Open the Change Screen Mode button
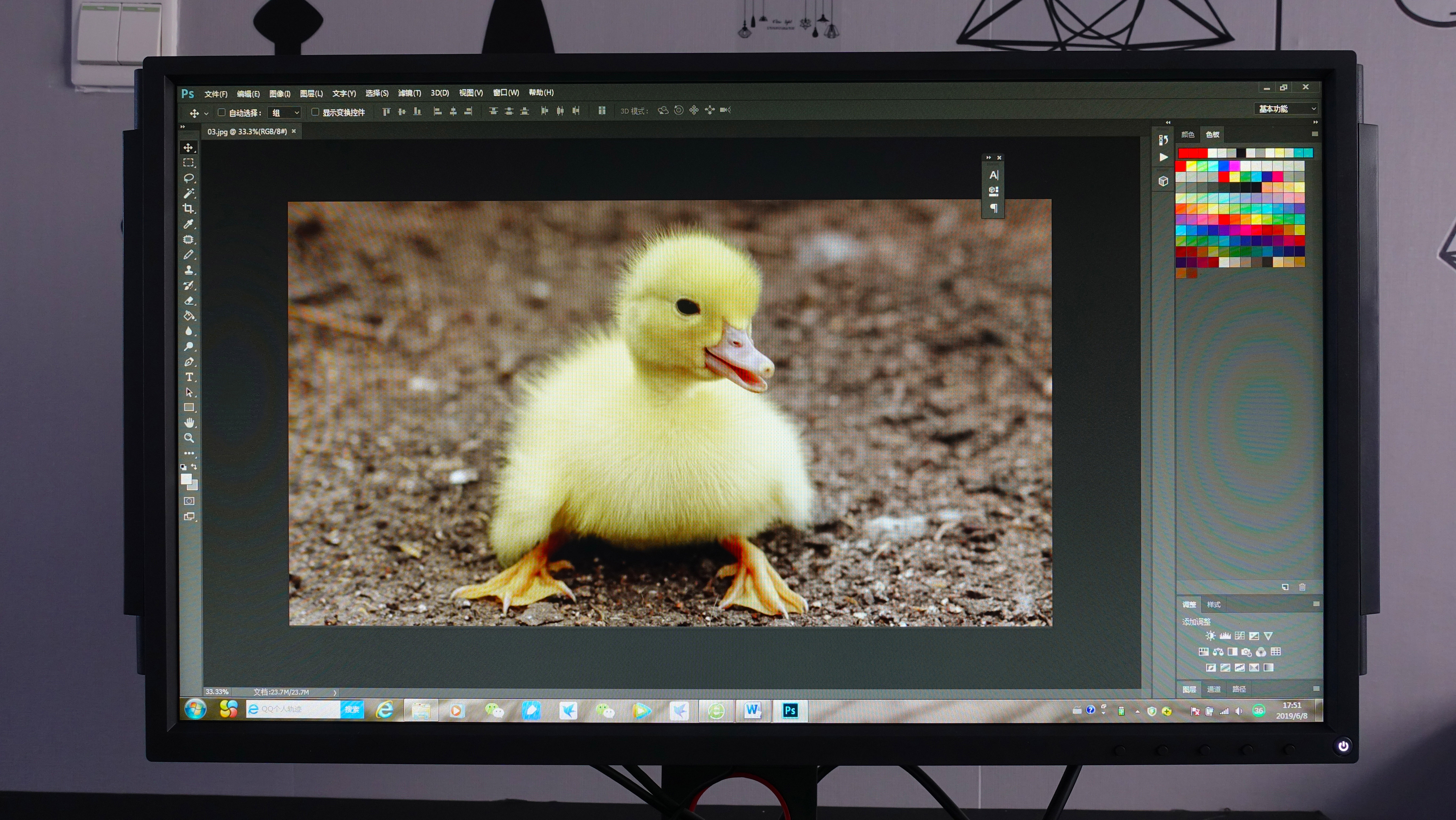 coord(189,516)
